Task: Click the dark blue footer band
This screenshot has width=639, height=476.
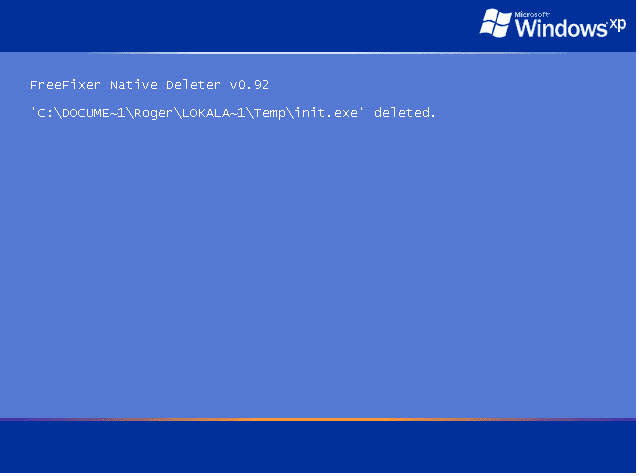Action: (x=318, y=447)
